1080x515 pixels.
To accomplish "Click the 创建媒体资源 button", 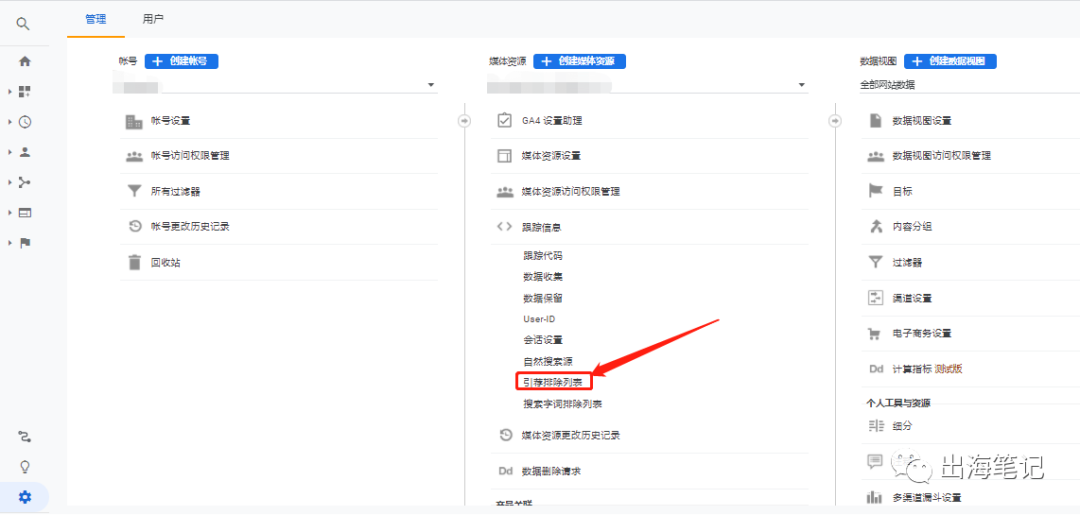I will click(x=579, y=61).
